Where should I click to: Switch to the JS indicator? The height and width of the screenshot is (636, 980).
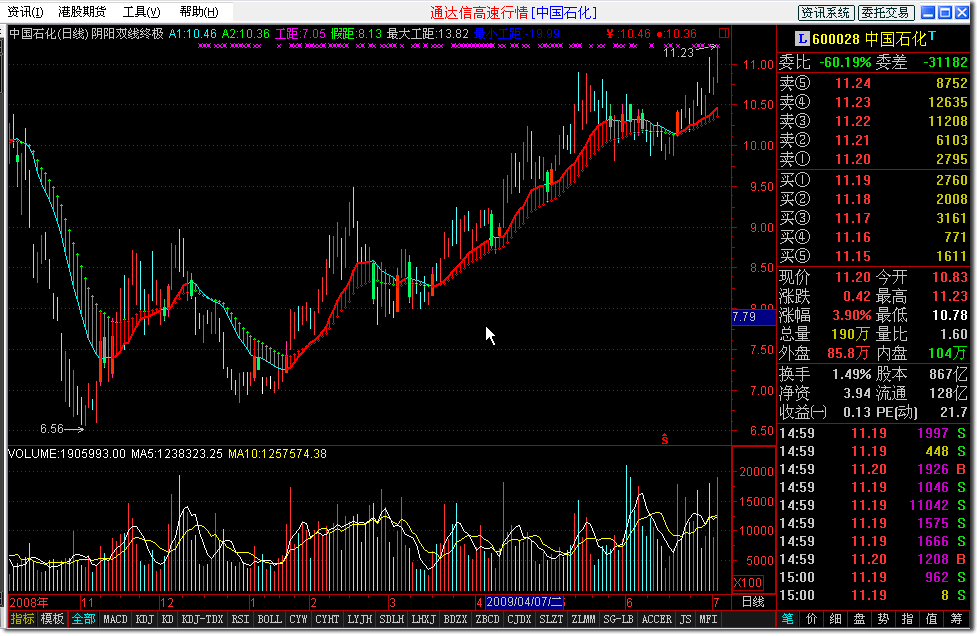click(x=686, y=619)
